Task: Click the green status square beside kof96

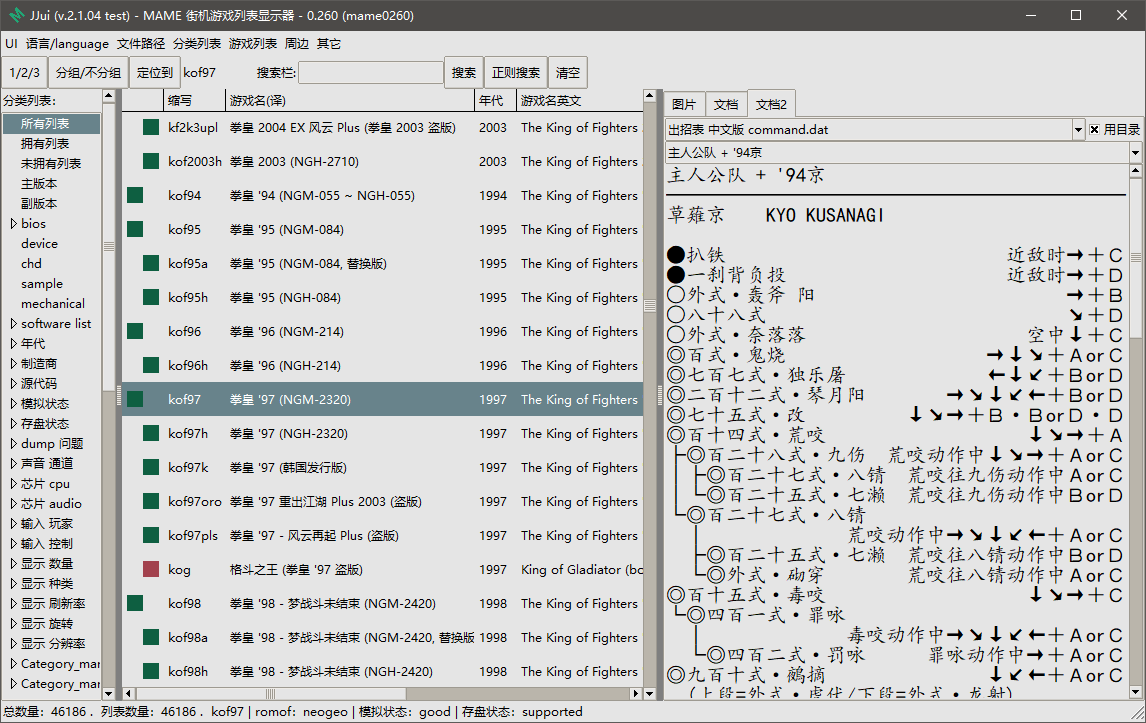Action: coord(134,331)
